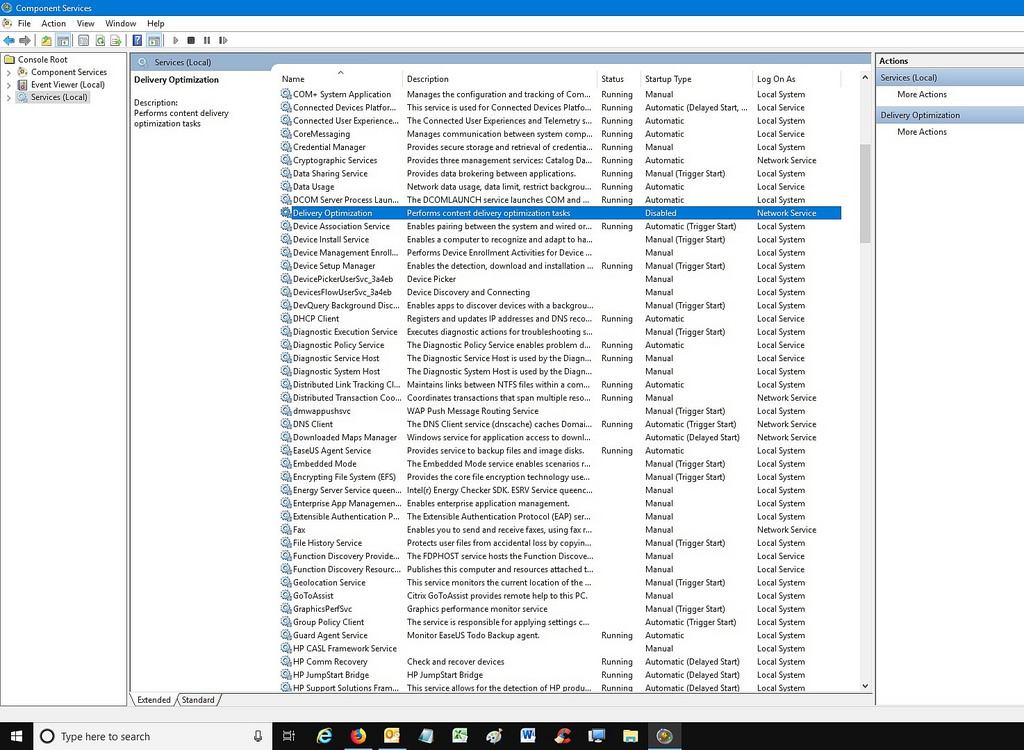
Task: Open Word from the taskbar
Action: tap(528, 736)
